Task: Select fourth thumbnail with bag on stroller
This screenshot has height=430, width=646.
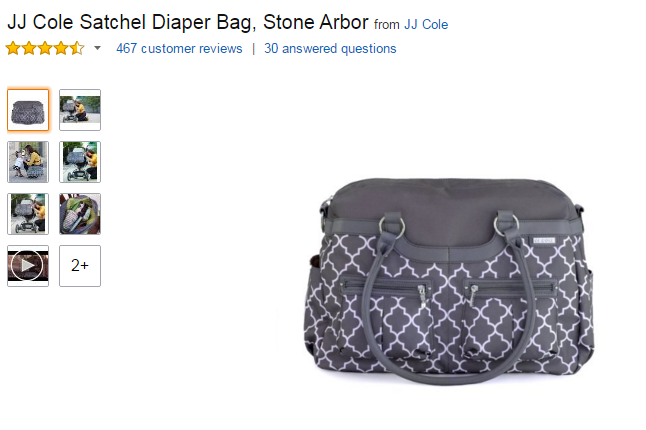Action: click(80, 162)
